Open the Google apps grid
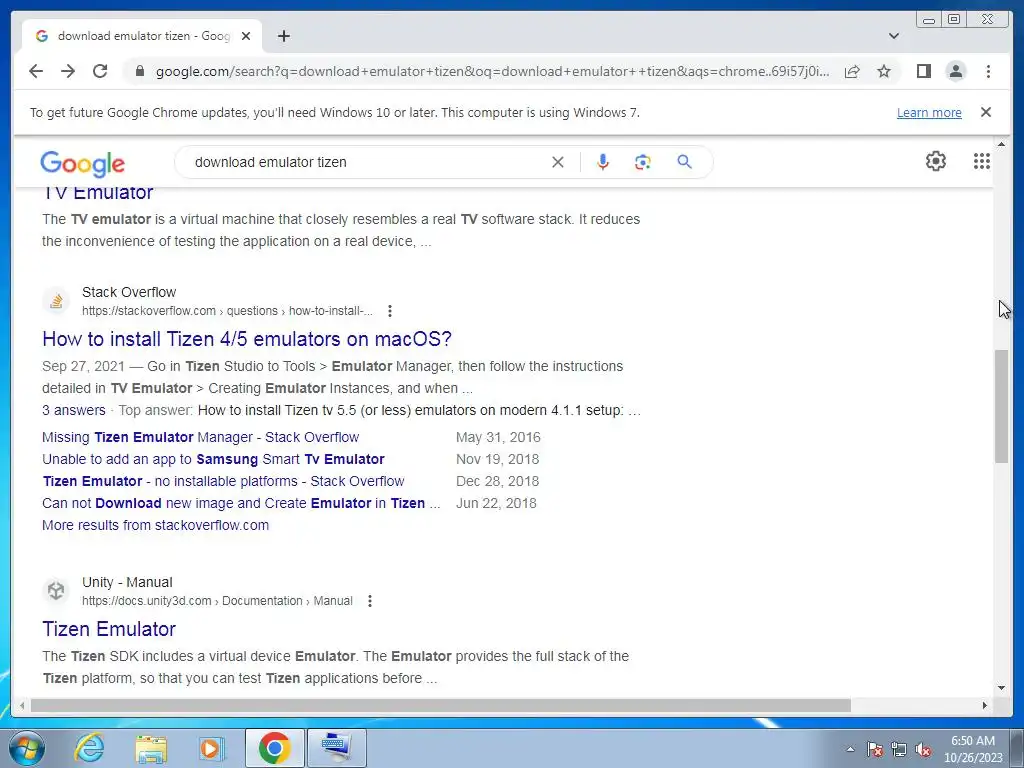 click(982, 161)
